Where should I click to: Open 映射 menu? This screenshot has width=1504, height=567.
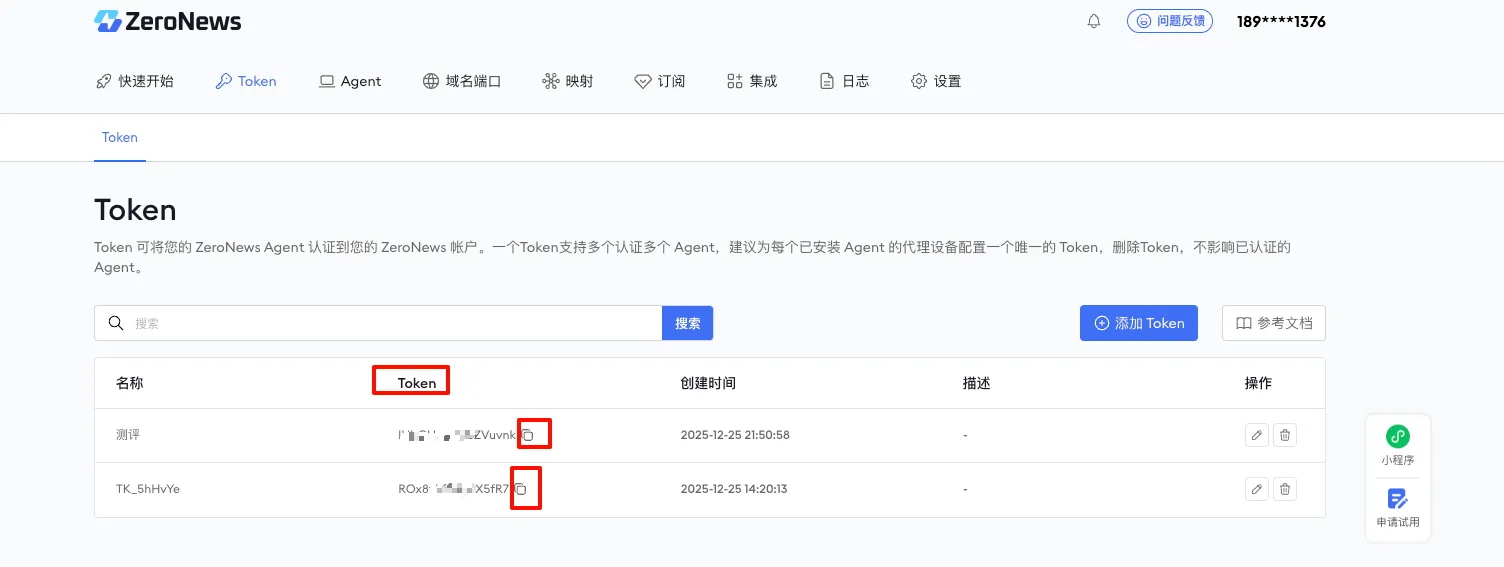[x=568, y=81]
